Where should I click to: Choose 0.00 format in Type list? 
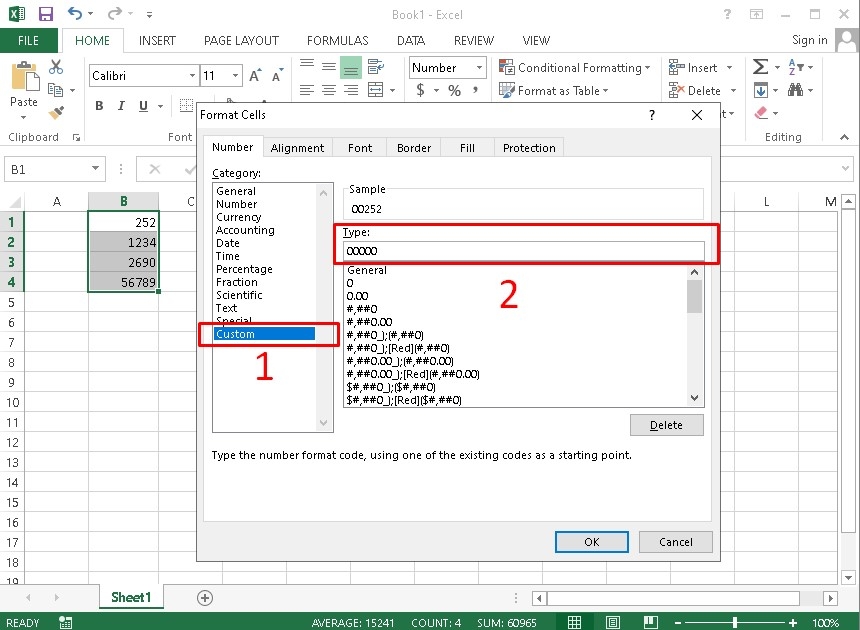[x=358, y=296]
